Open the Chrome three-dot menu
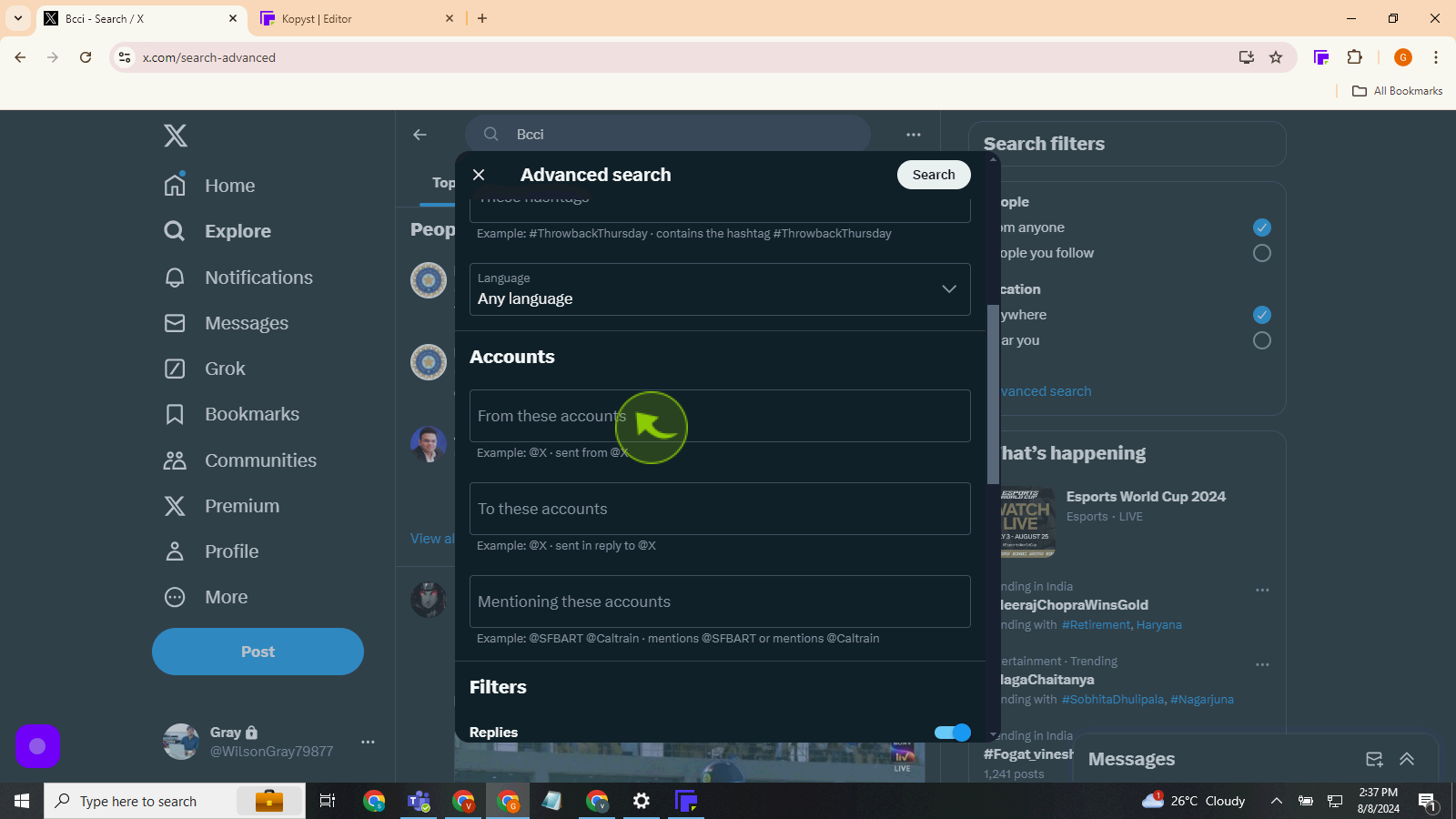This screenshot has width=1456, height=819. coord(1436,57)
